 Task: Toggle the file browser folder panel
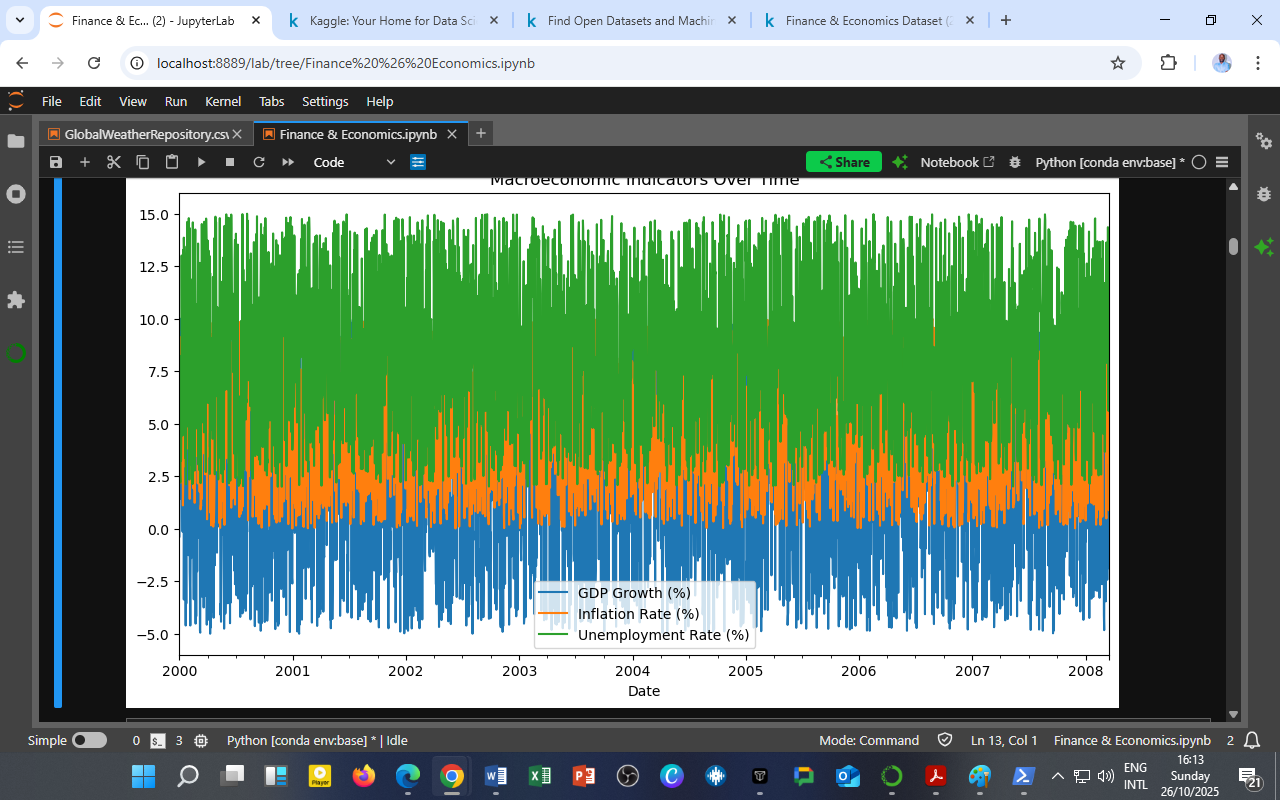click(16, 141)
